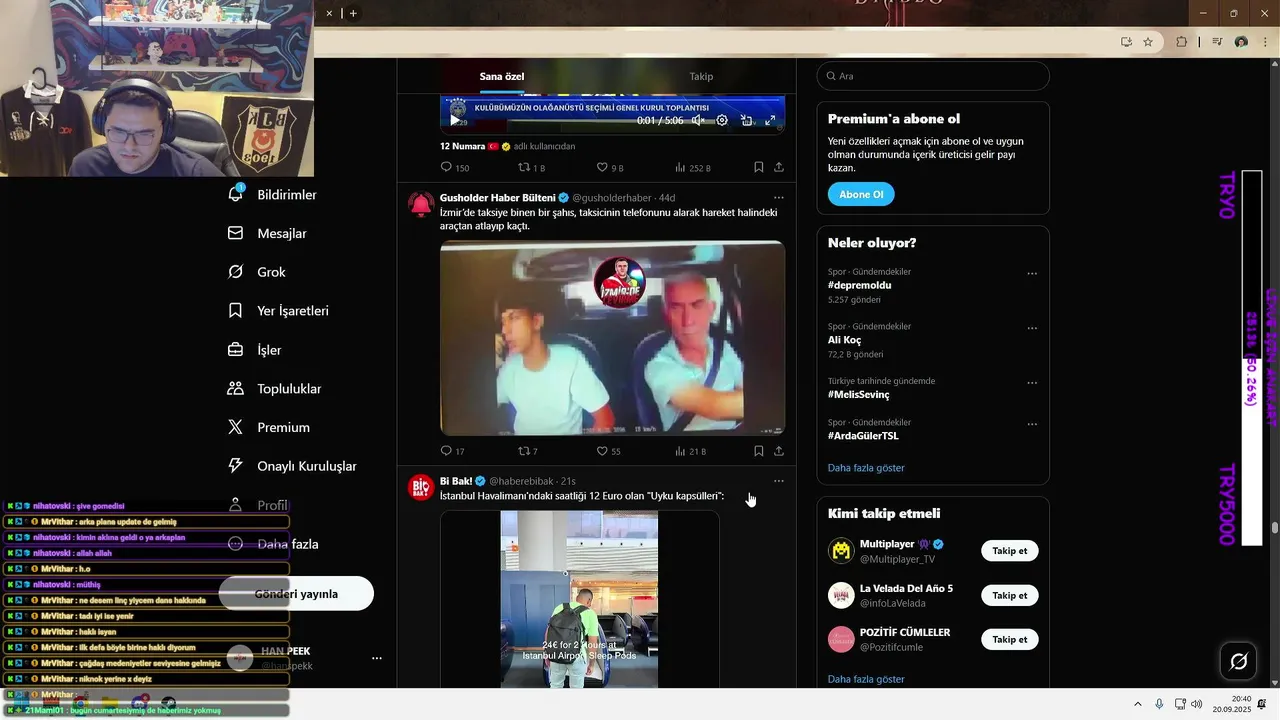Viewport: 1280px width, 720px height.
Task: Like the Gusholder Haber Bülteni post
Action: pos(609,451)
